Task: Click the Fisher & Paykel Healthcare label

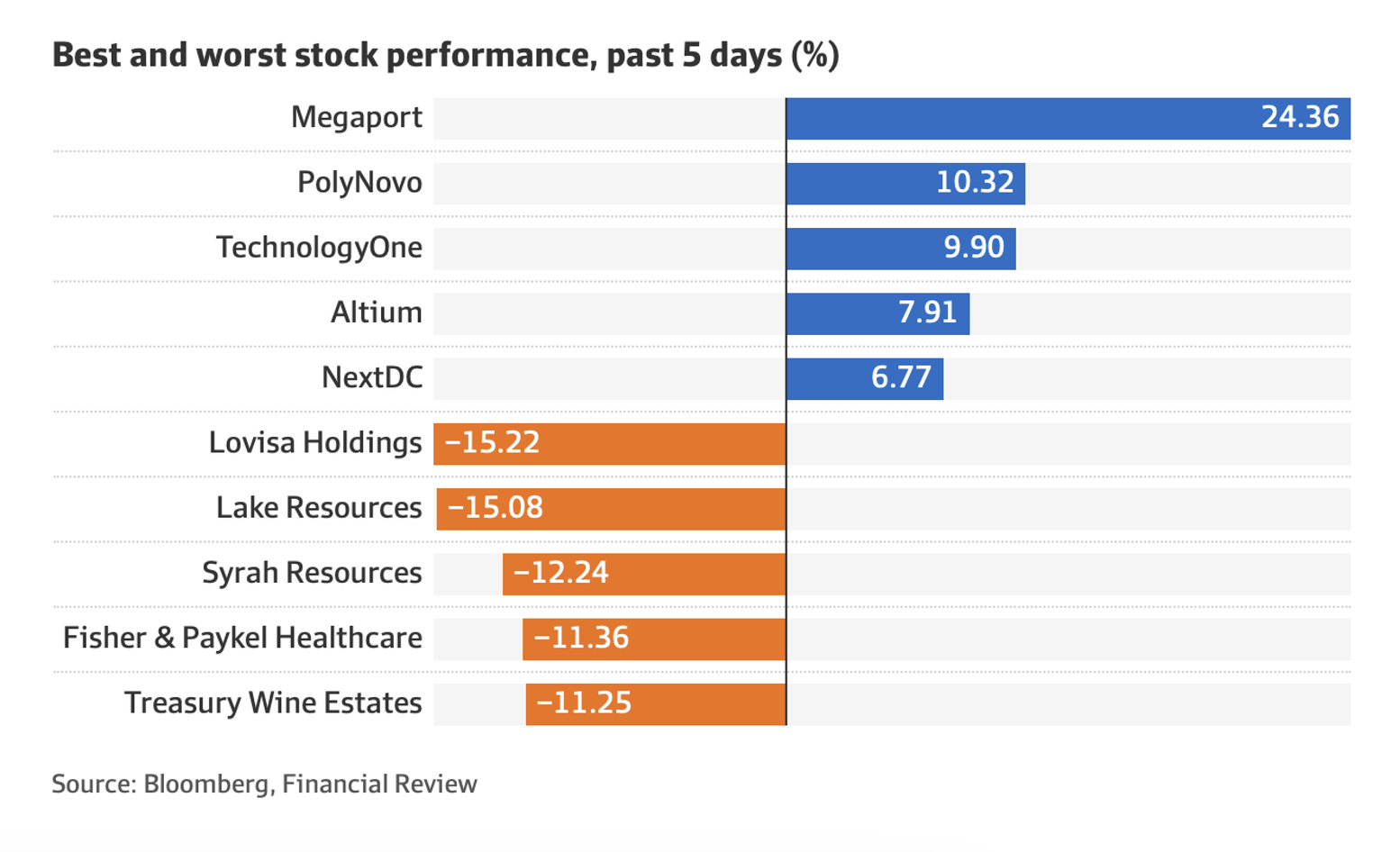Action: pyautogui.click(x=242, y=638)
